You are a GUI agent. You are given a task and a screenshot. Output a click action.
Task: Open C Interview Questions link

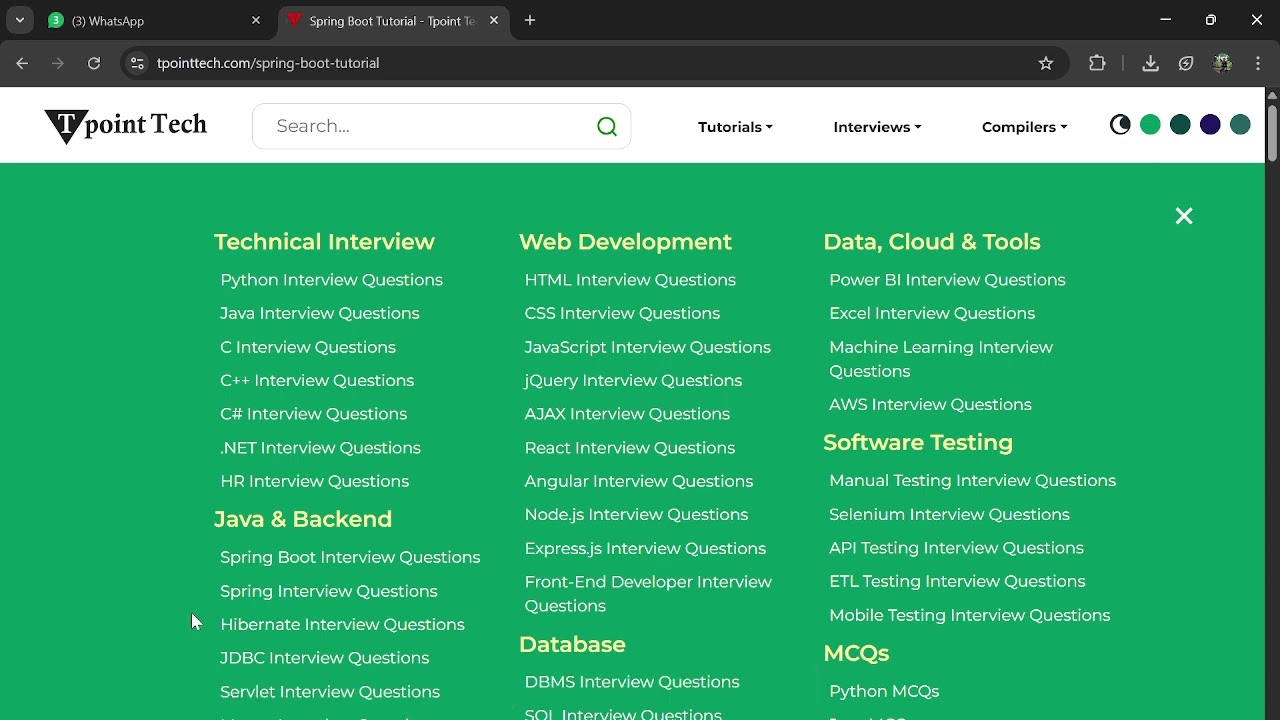[x=308, y=347]
